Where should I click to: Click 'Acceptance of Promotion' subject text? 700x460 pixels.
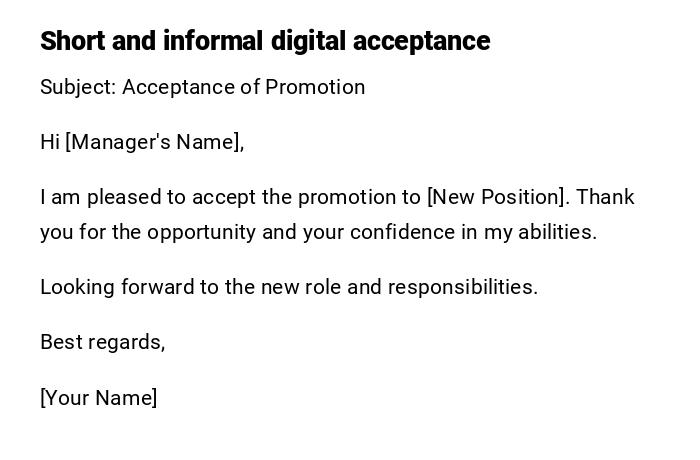pyautogui.click(x=243, y=87)
